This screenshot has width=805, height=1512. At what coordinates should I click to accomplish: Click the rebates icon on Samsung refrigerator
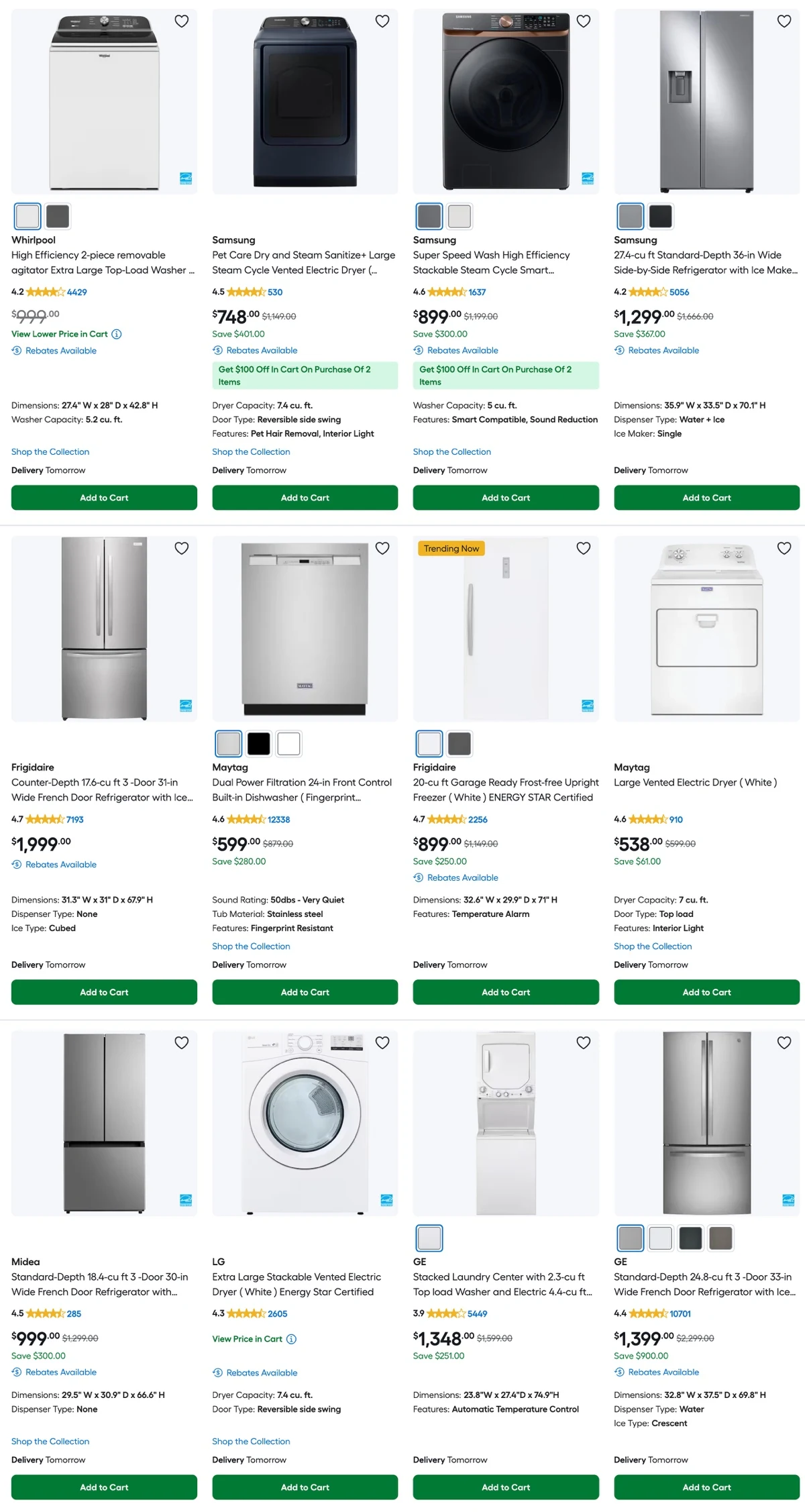tap(620, 350)
